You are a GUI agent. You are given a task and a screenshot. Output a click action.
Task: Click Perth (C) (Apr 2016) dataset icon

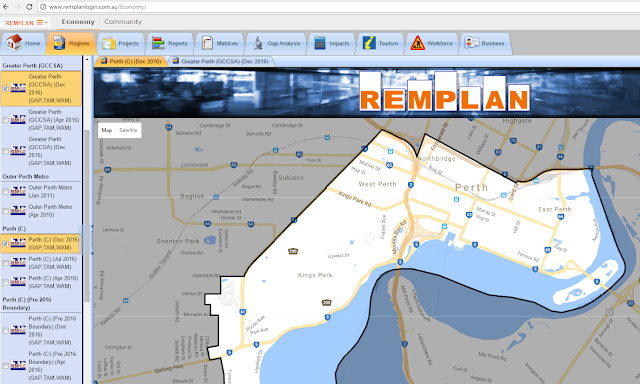18,282
